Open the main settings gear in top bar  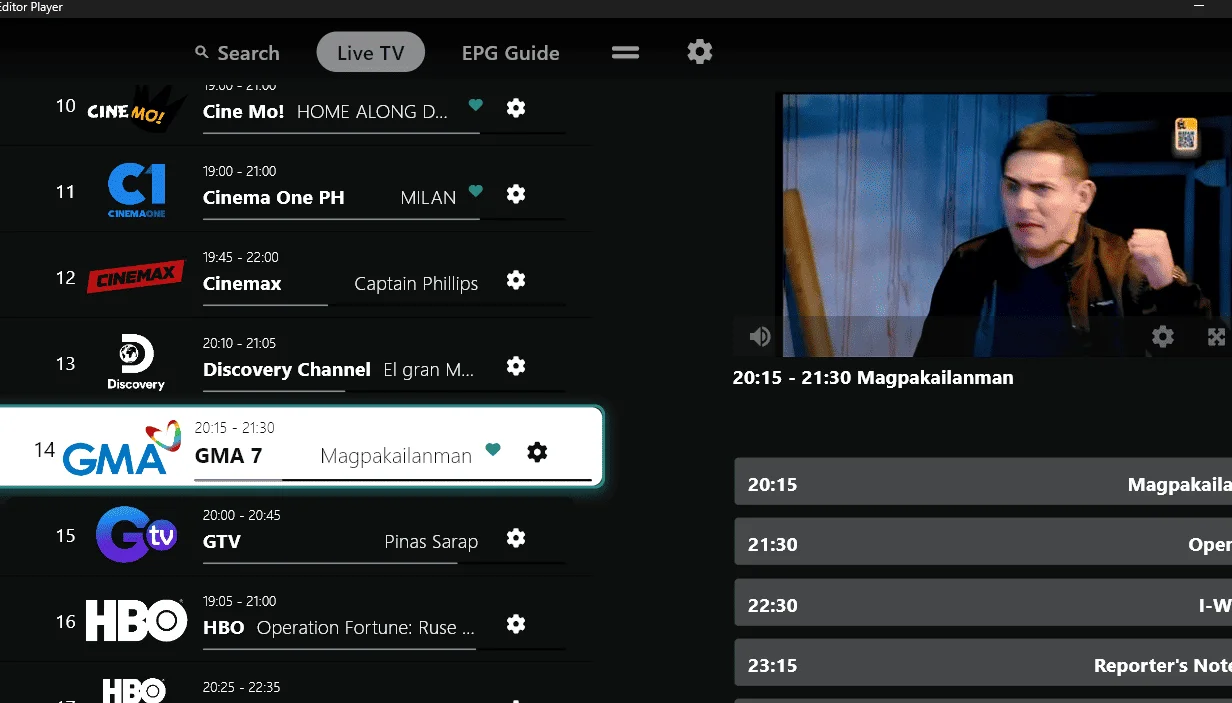click(700, 51)
